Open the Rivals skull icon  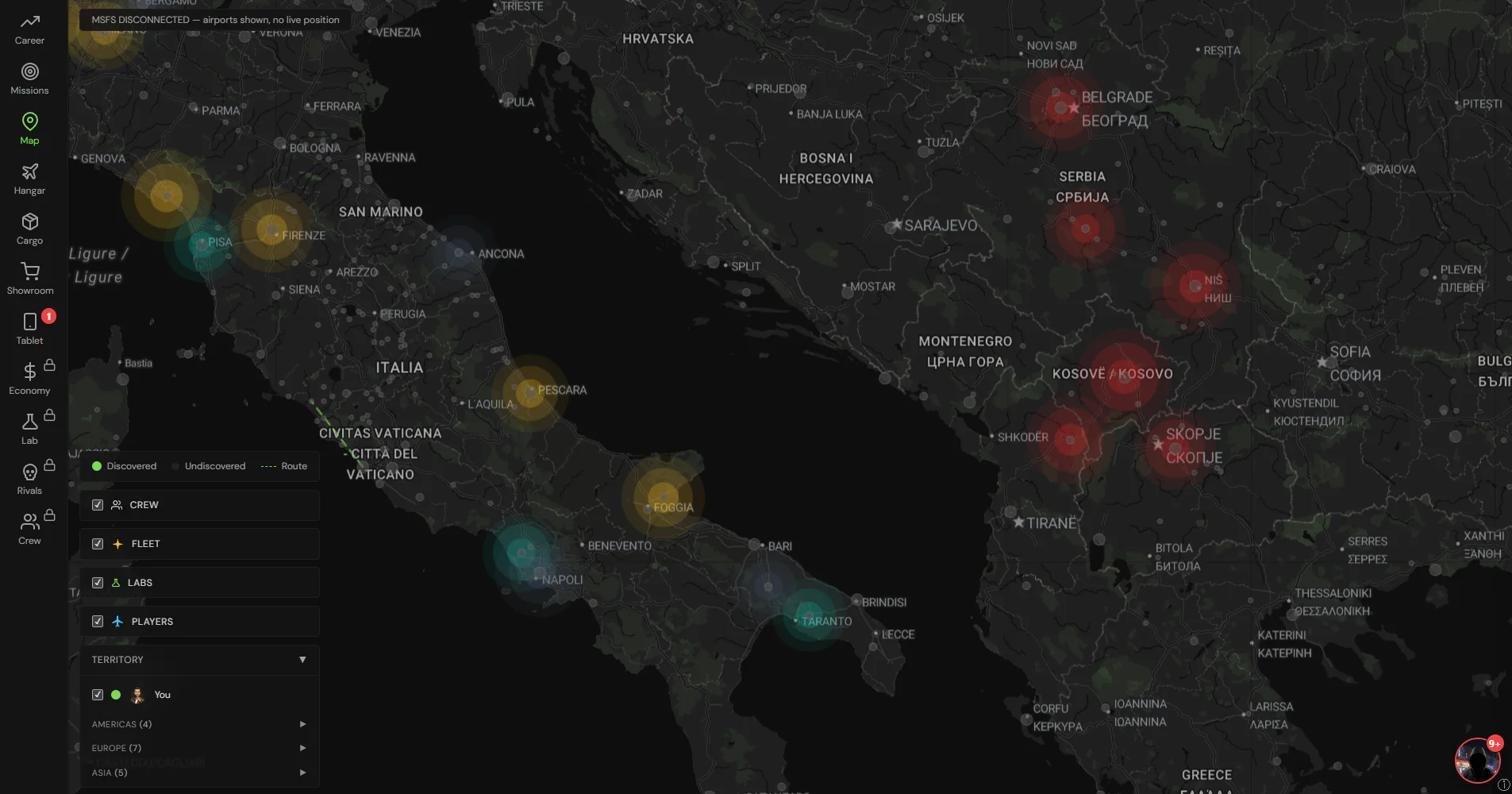pos(29,472)
